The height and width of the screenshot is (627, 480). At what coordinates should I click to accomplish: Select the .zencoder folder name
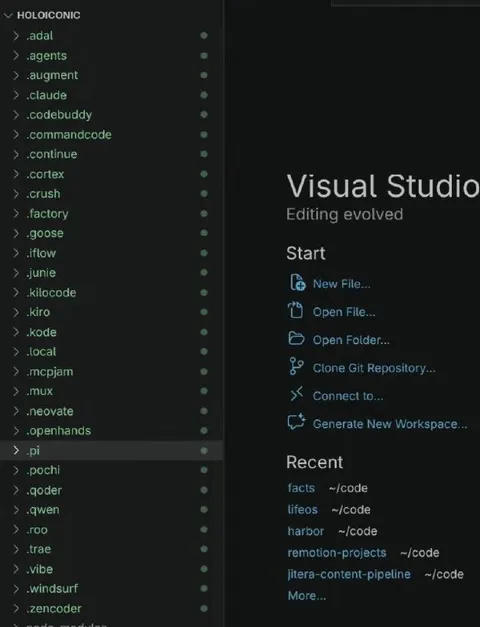[x=54, y=609]
